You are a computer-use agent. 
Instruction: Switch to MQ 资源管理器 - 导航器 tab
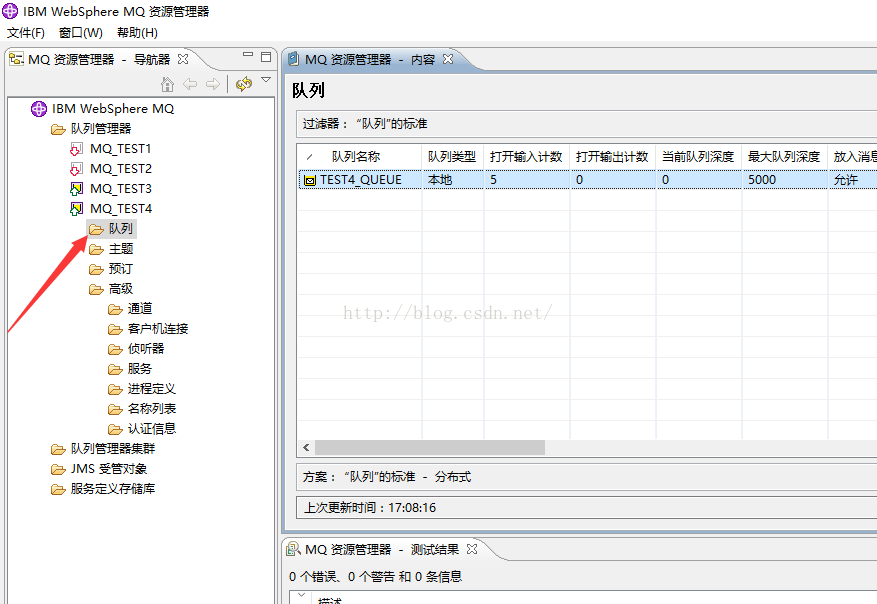click(x=99, y=59)
